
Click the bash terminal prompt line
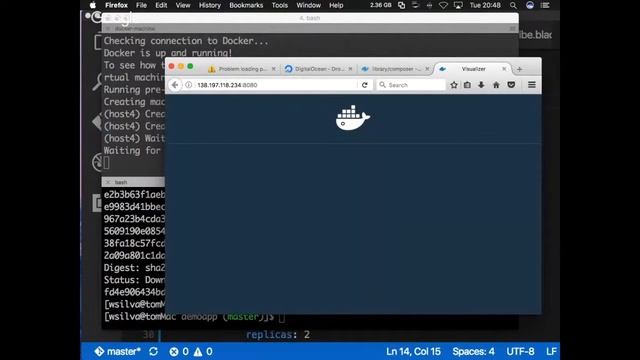click(194, 317)
